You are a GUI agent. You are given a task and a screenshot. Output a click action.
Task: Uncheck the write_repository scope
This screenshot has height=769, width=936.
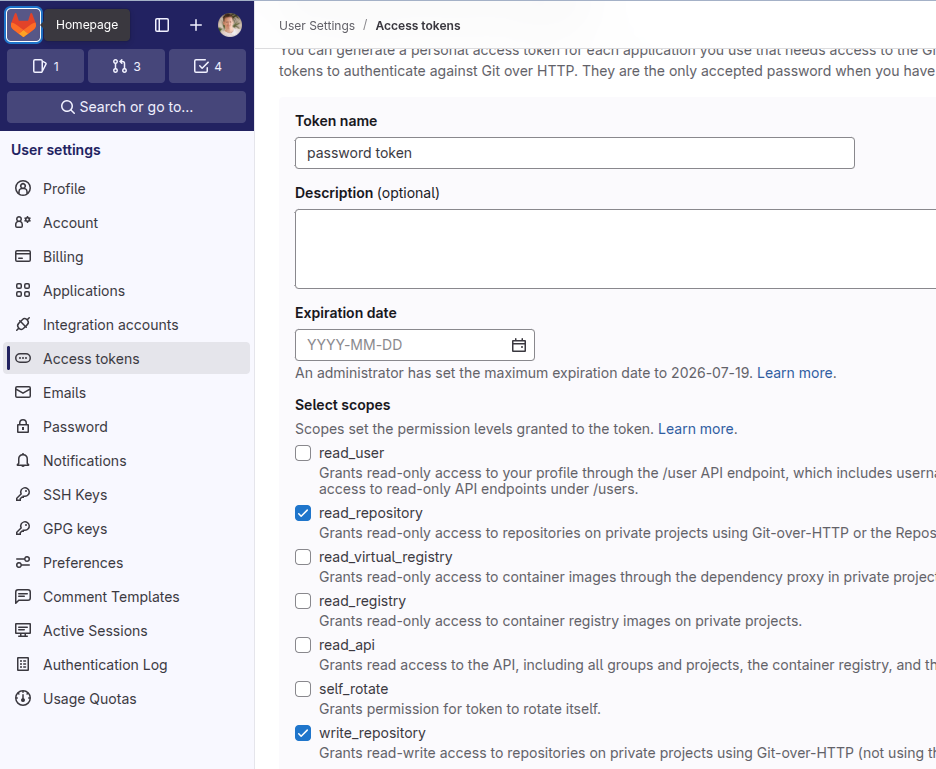303,733
